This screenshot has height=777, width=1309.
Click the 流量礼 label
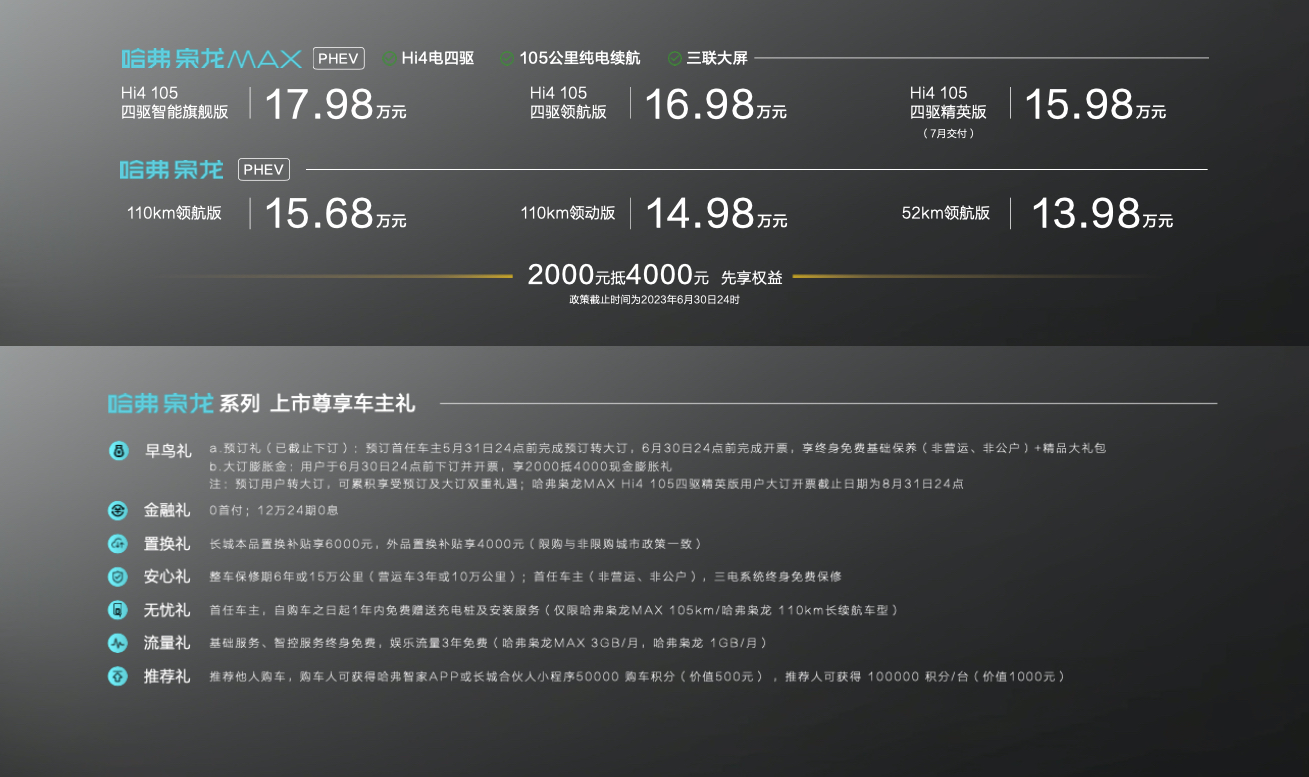(167, 643)
